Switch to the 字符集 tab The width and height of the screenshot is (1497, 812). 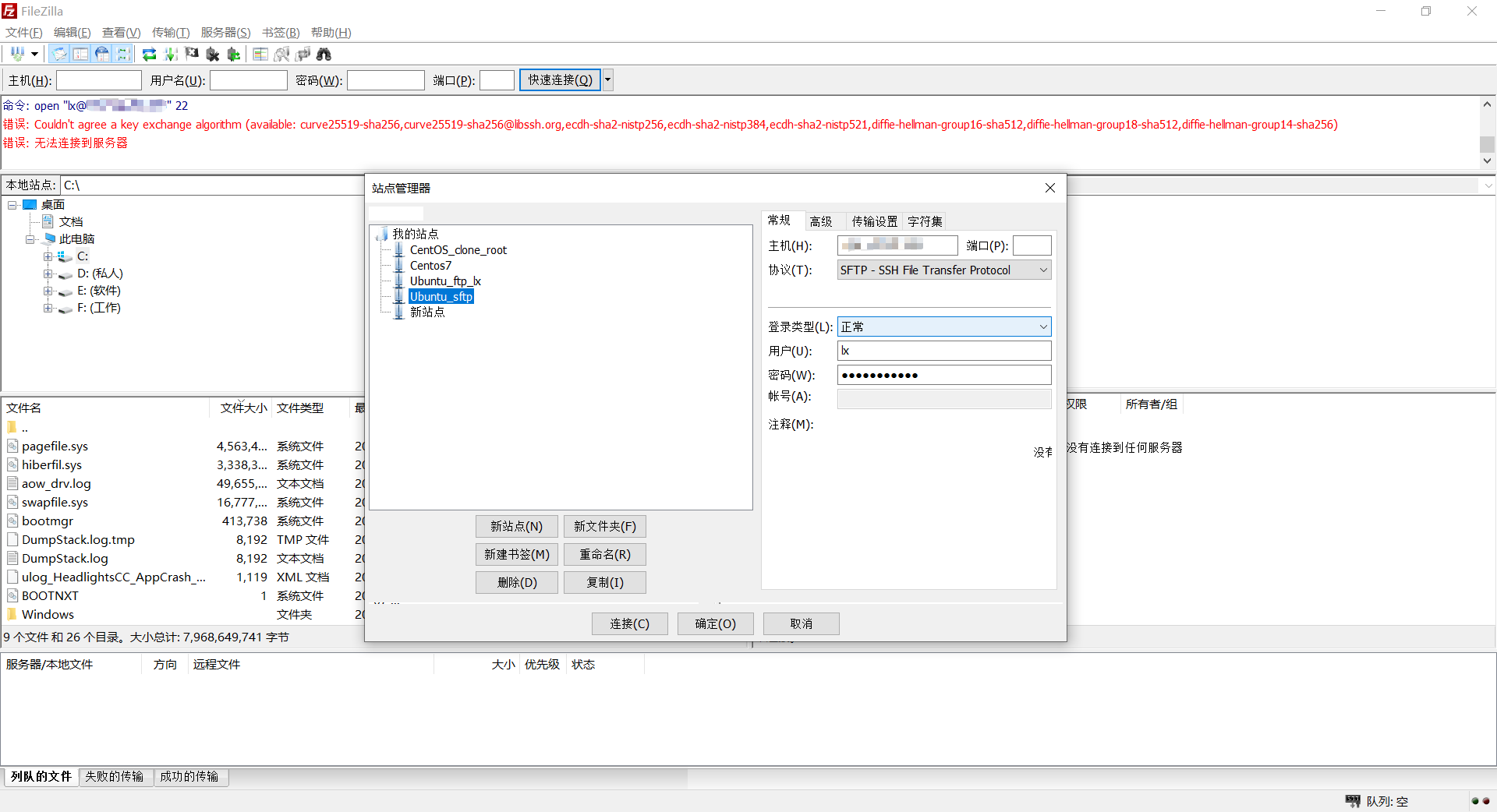925,221
